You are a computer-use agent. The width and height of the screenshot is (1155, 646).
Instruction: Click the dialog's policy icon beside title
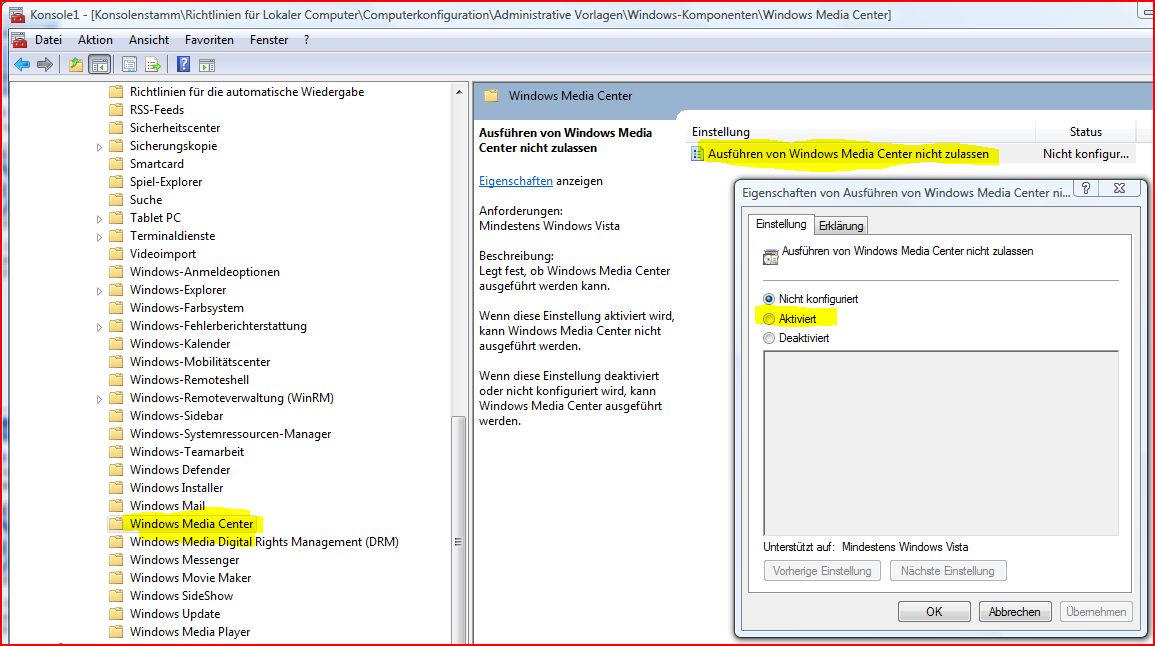[x=770, y=256]
